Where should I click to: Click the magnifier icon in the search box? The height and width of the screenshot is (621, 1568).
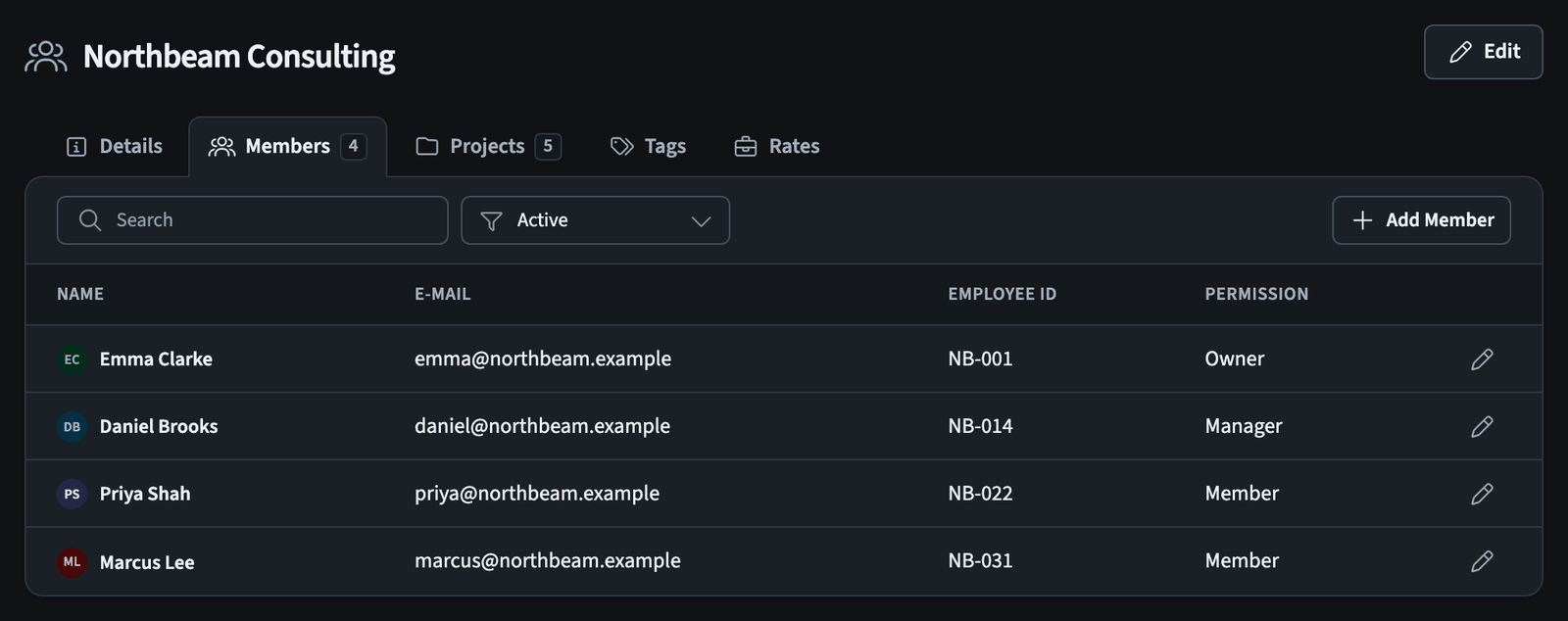90,220
